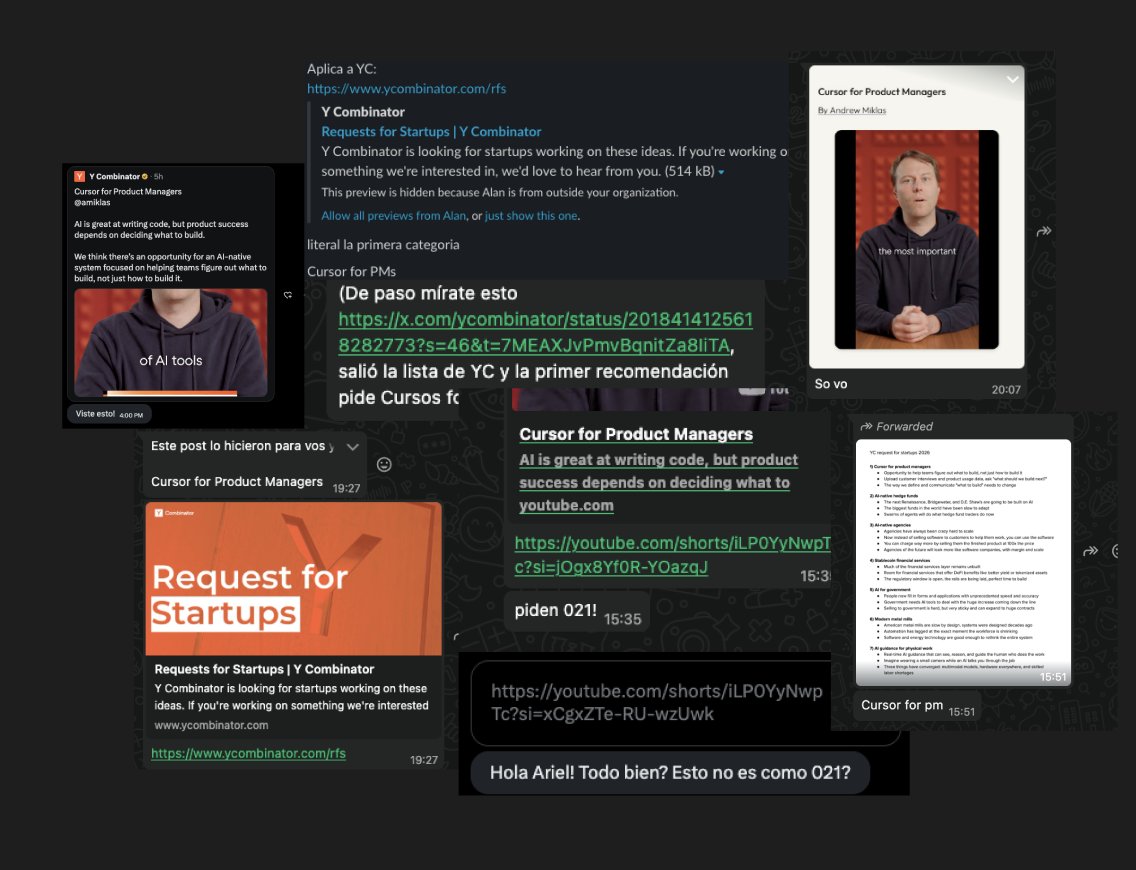Click the 'www.ycombinator.com' domain text in the link card
The height and width of the screenshot is (870, 1136).
211,724
